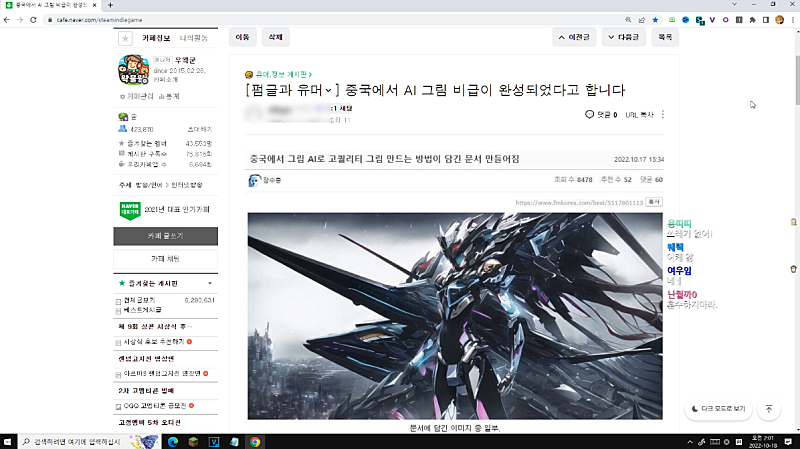Click the robot artwork image

[455, 316]
